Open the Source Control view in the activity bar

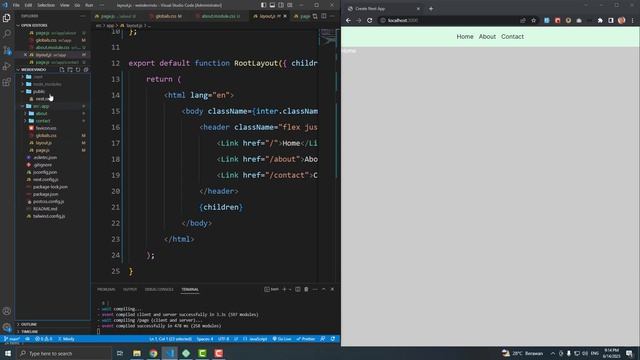coord(7,50)
